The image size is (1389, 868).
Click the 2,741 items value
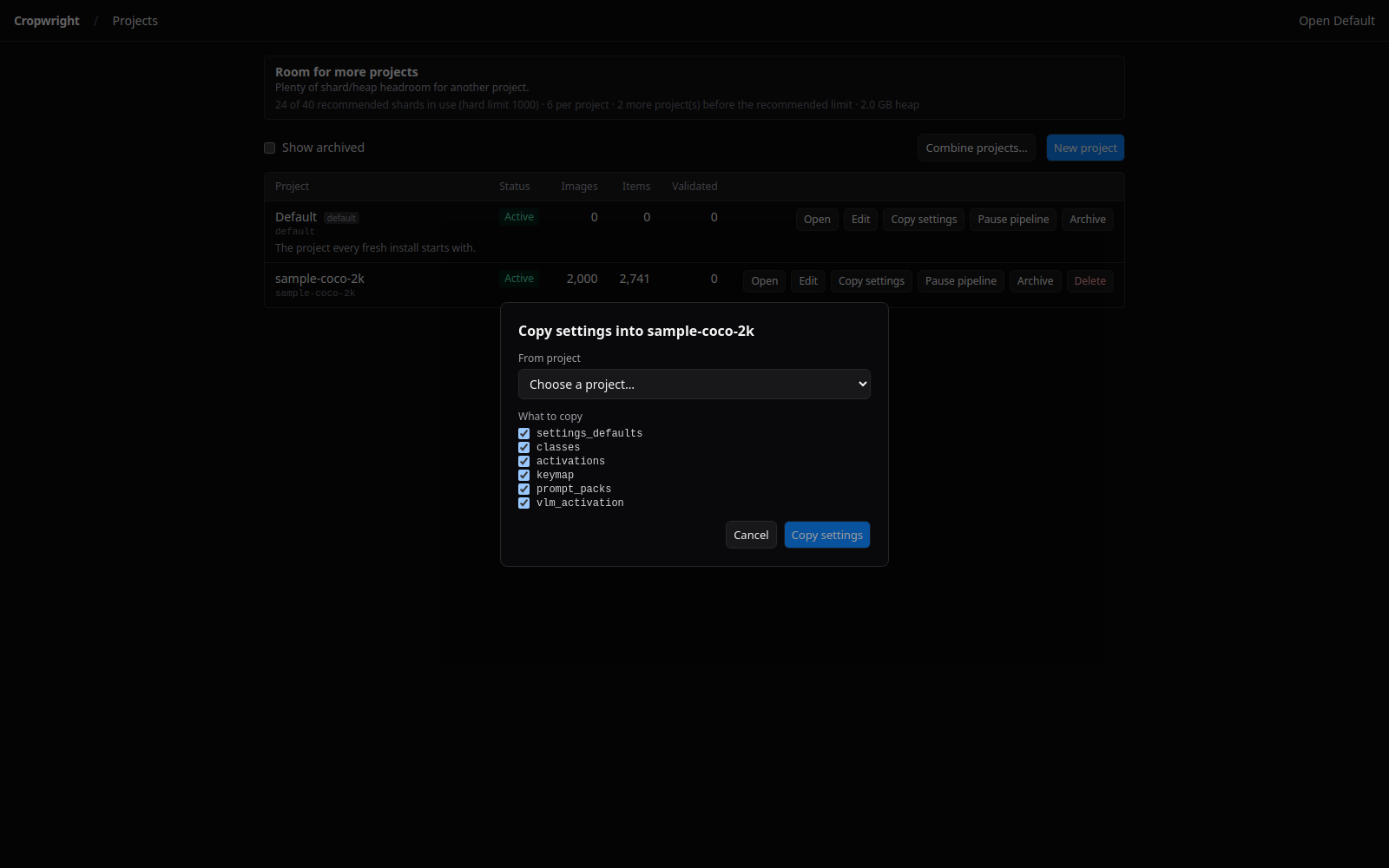635,279
